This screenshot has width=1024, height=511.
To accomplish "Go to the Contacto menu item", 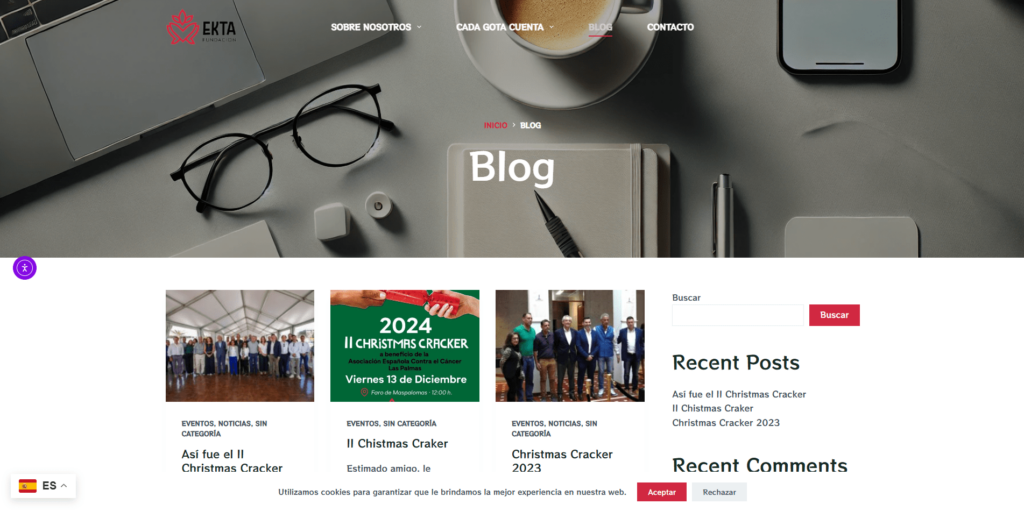I will point(670,27).
